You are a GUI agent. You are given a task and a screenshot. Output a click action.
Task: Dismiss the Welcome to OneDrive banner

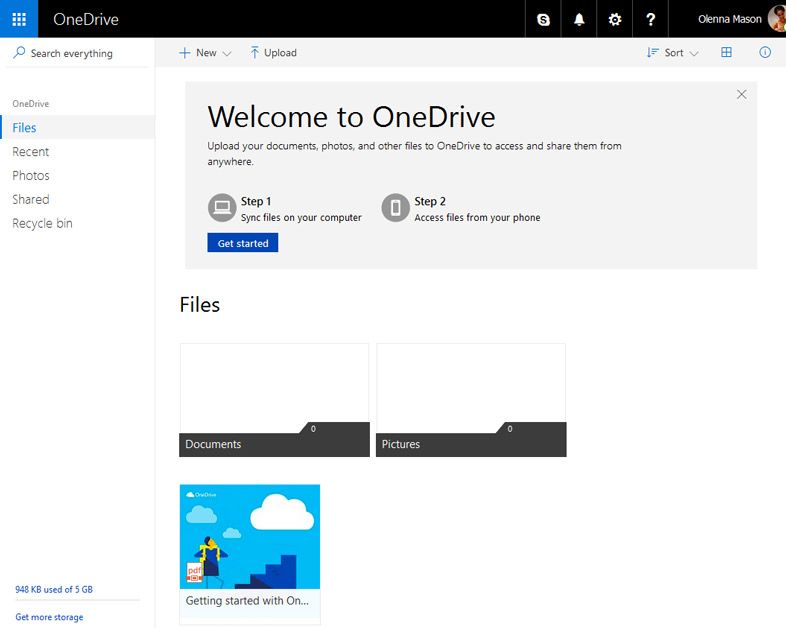click(741, 95)
